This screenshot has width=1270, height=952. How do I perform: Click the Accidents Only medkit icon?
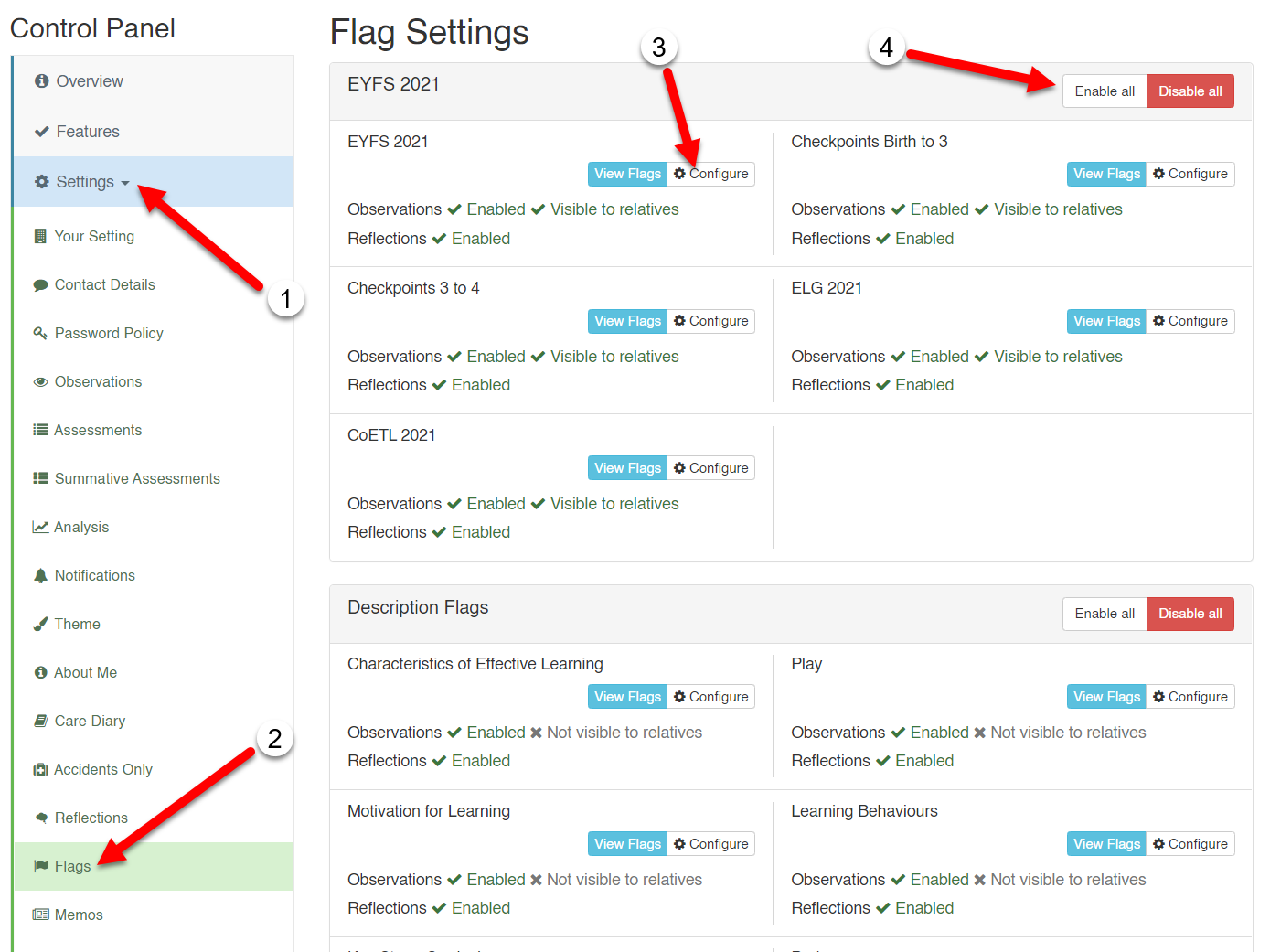click(x=40, y=769)
